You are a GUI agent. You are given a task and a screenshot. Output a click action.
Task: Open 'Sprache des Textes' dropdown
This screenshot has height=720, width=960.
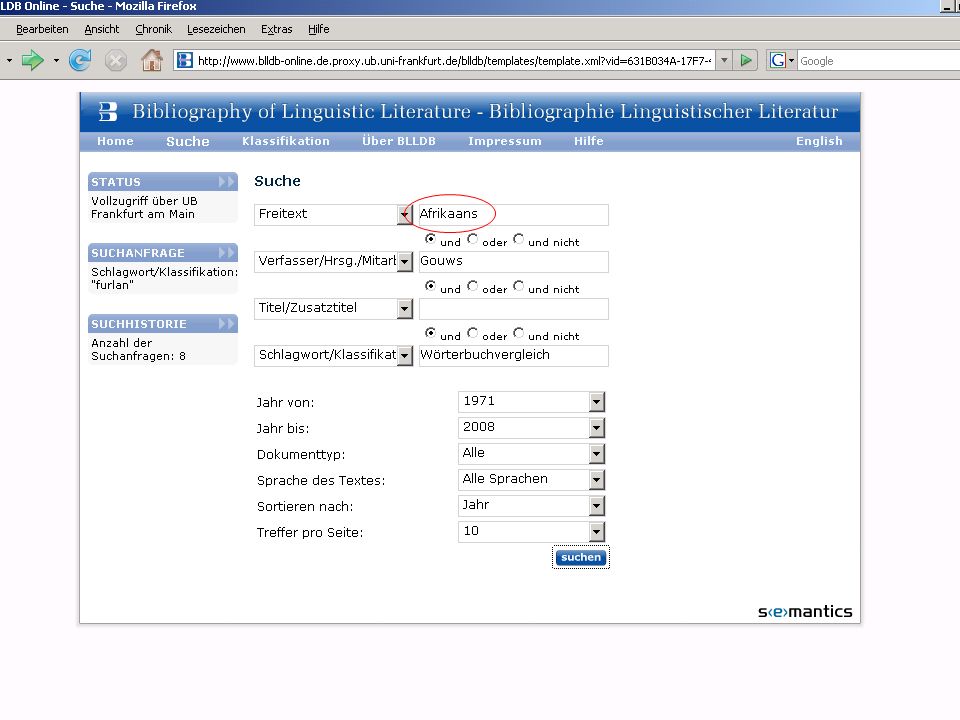point(596,480)
